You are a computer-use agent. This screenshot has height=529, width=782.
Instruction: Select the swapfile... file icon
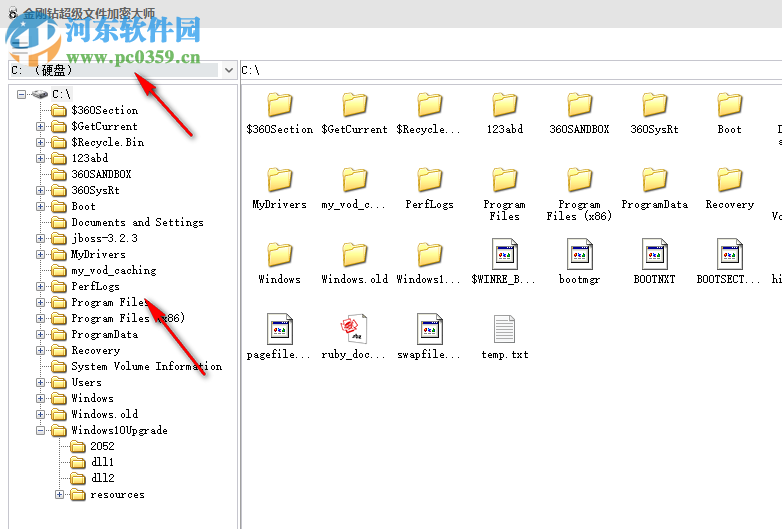tap(429, 329)
